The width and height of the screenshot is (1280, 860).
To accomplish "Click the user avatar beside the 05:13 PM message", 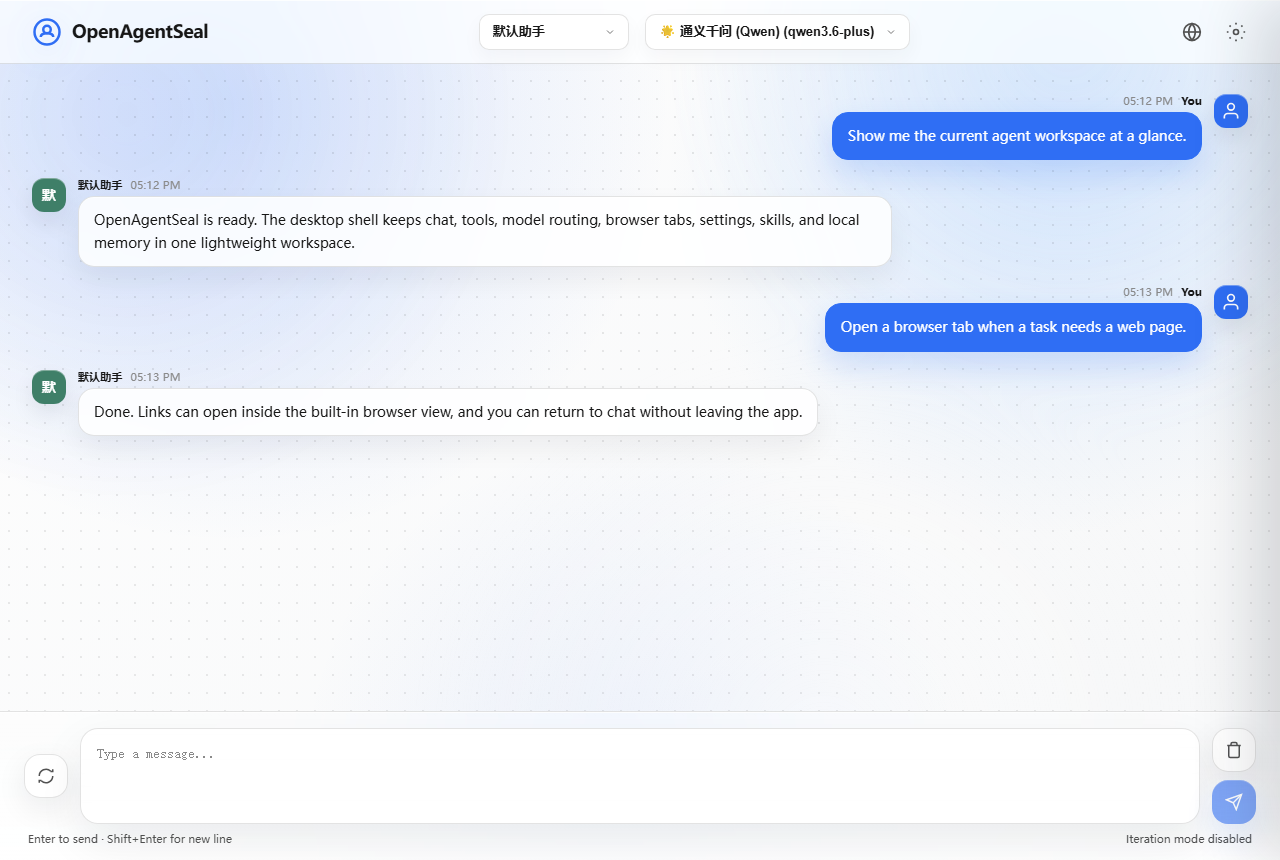I will click(x=1231, y=302).
